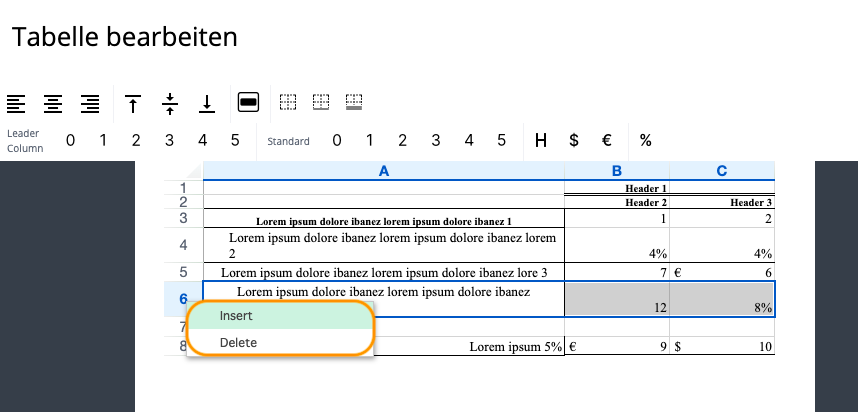Select cell C3 with value 2

[x=722, y=218]
